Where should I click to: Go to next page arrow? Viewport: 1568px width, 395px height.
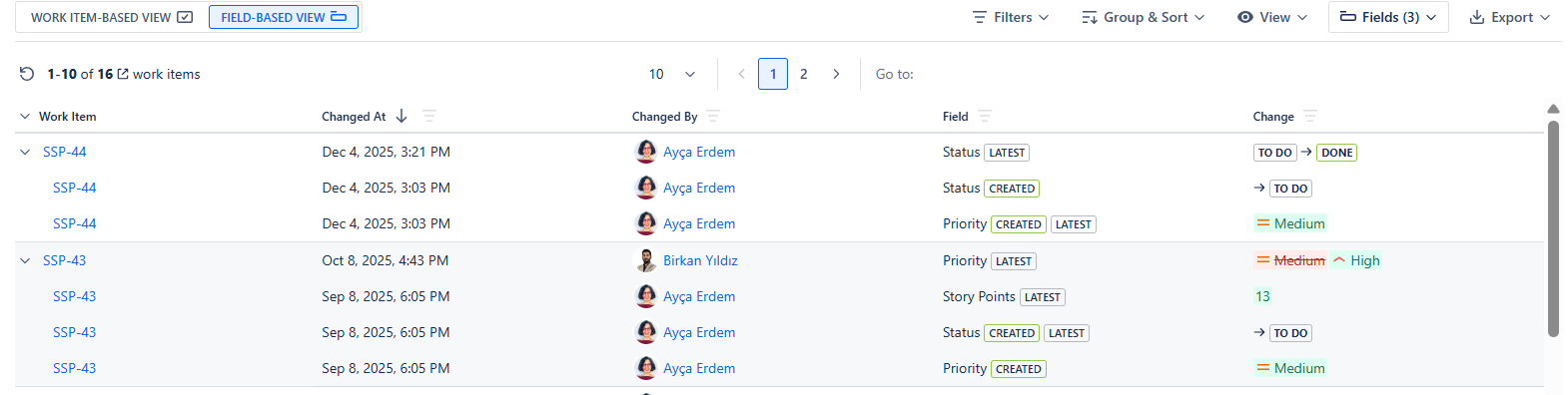coord(836,74)
